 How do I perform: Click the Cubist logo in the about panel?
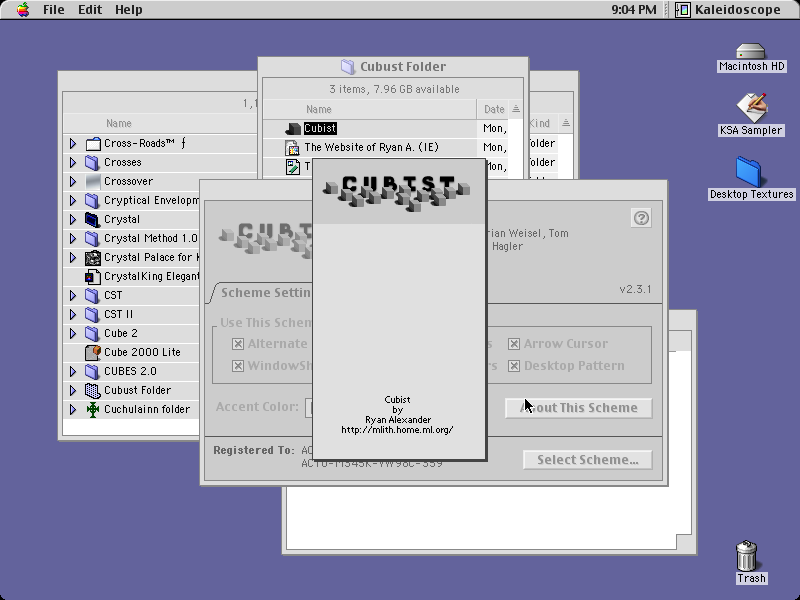(x=396, y=193)
